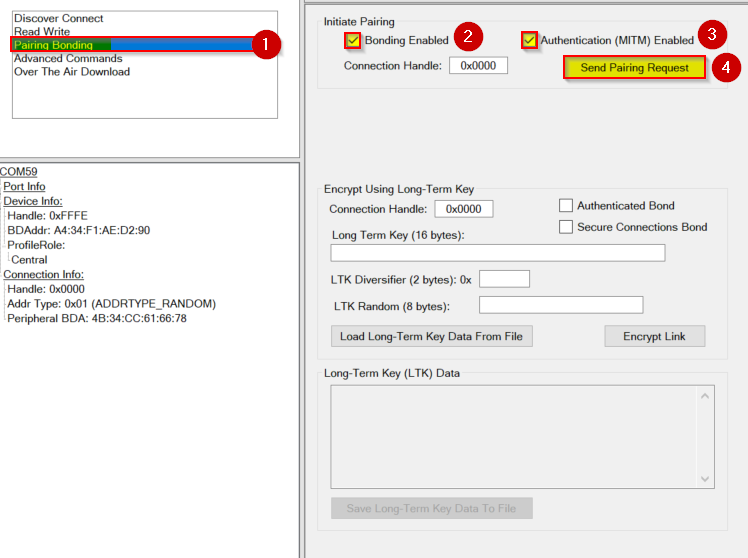Open the Advanced Commands entry
The image size is (748, 558).
pyautogui.click(x=67, y=58)
